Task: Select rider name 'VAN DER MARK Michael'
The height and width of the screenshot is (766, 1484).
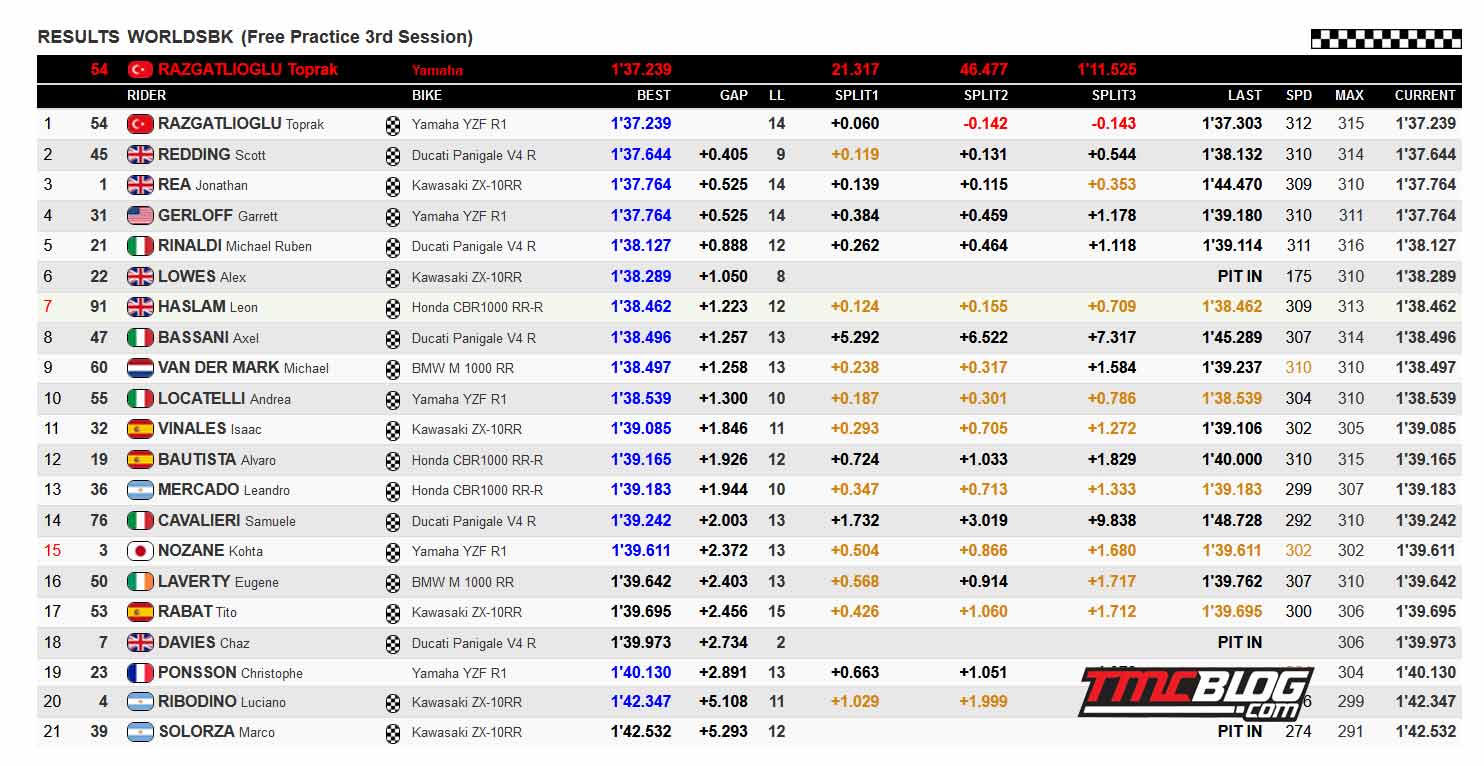Action: tap(243, 368)
